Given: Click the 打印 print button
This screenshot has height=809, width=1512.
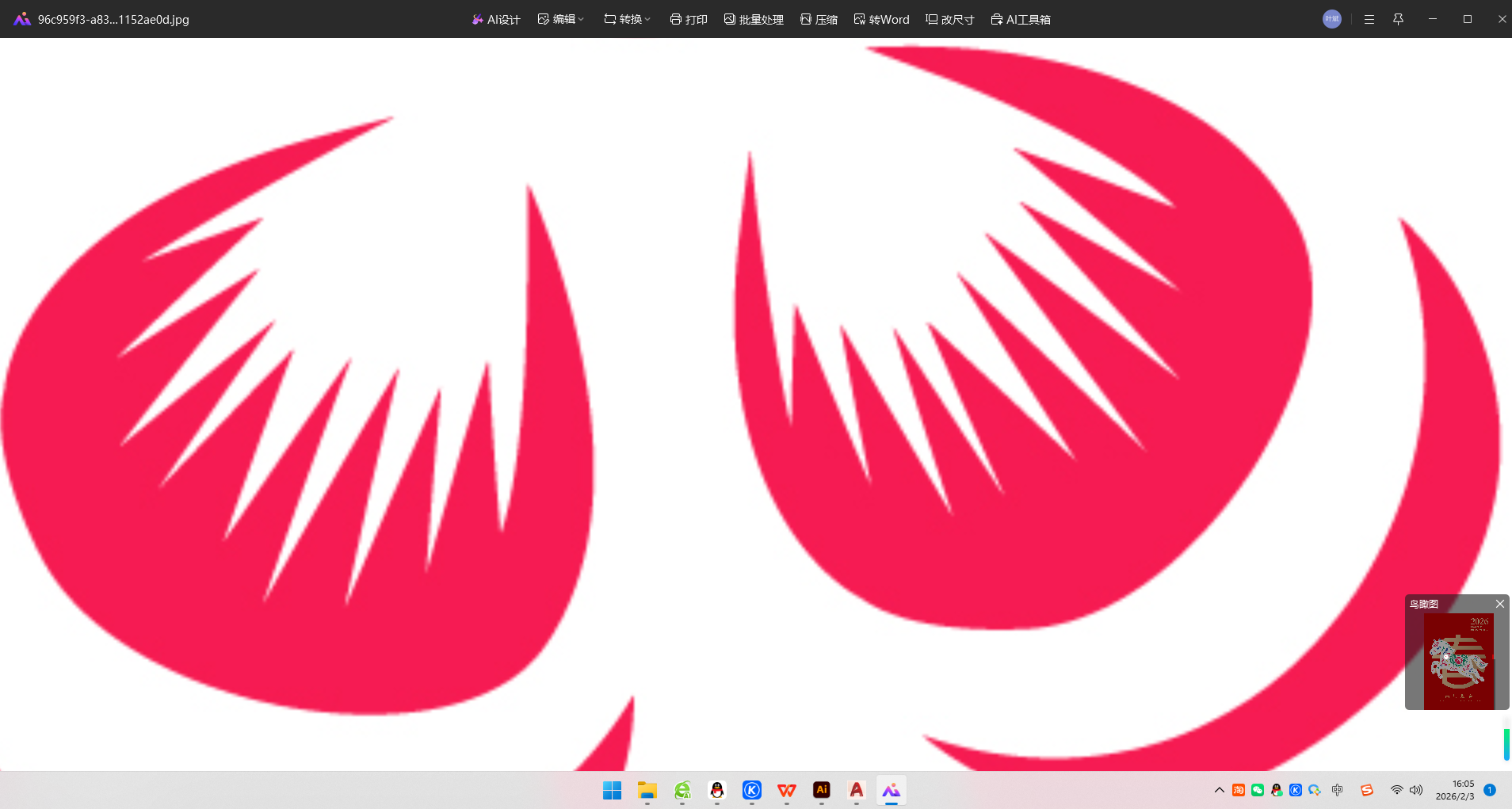Looking at the screenshot, I should click(689, 19).
